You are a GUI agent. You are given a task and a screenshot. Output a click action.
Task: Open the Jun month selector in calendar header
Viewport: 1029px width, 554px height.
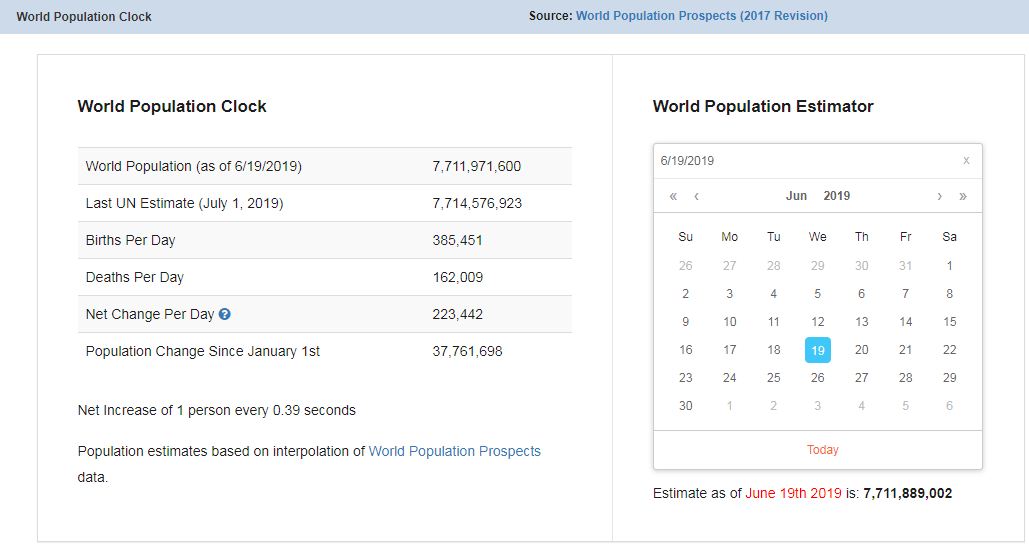click(x=796, y=196)
